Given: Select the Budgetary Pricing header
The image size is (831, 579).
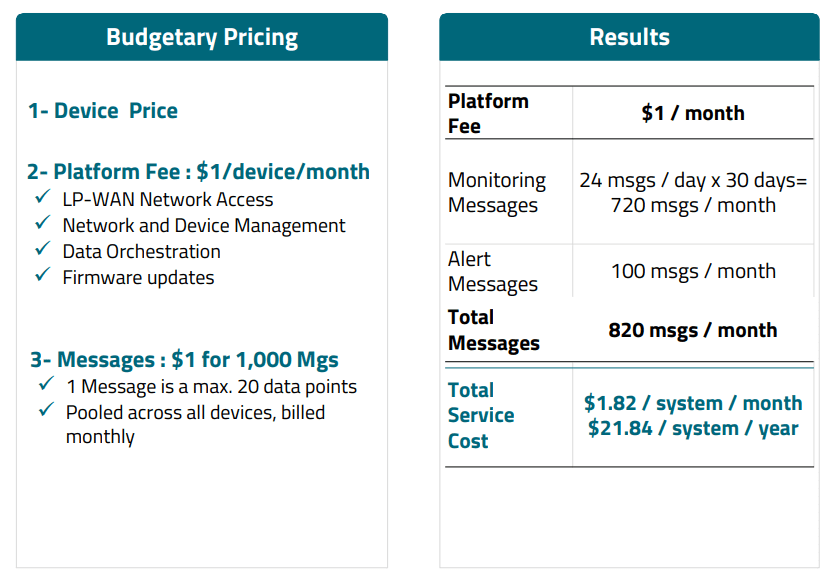Looking at the screenshot, I should [202, 38].
